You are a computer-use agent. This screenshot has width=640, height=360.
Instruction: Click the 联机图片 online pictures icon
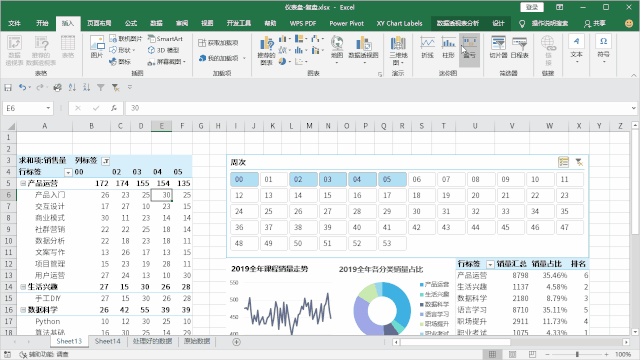coord(126,39)
